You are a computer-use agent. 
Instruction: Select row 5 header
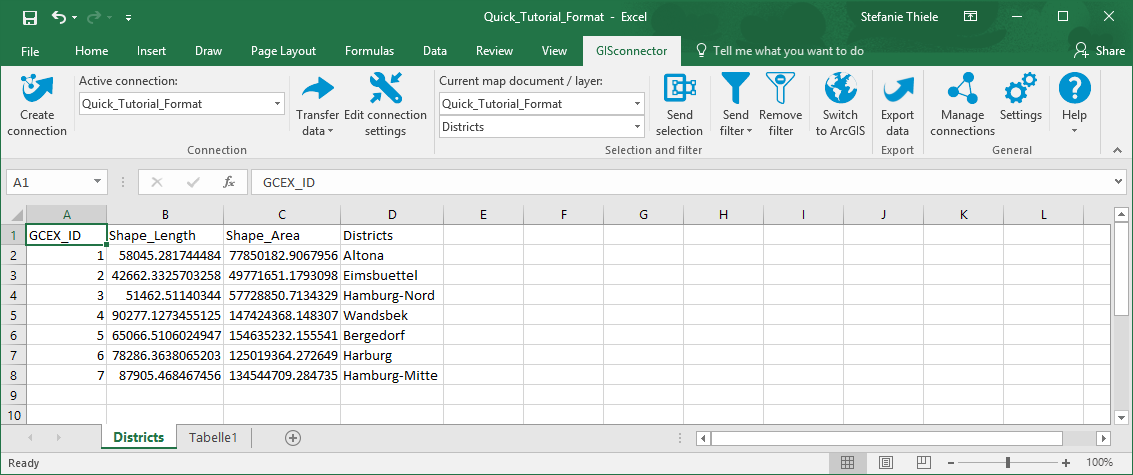(13, 315)
